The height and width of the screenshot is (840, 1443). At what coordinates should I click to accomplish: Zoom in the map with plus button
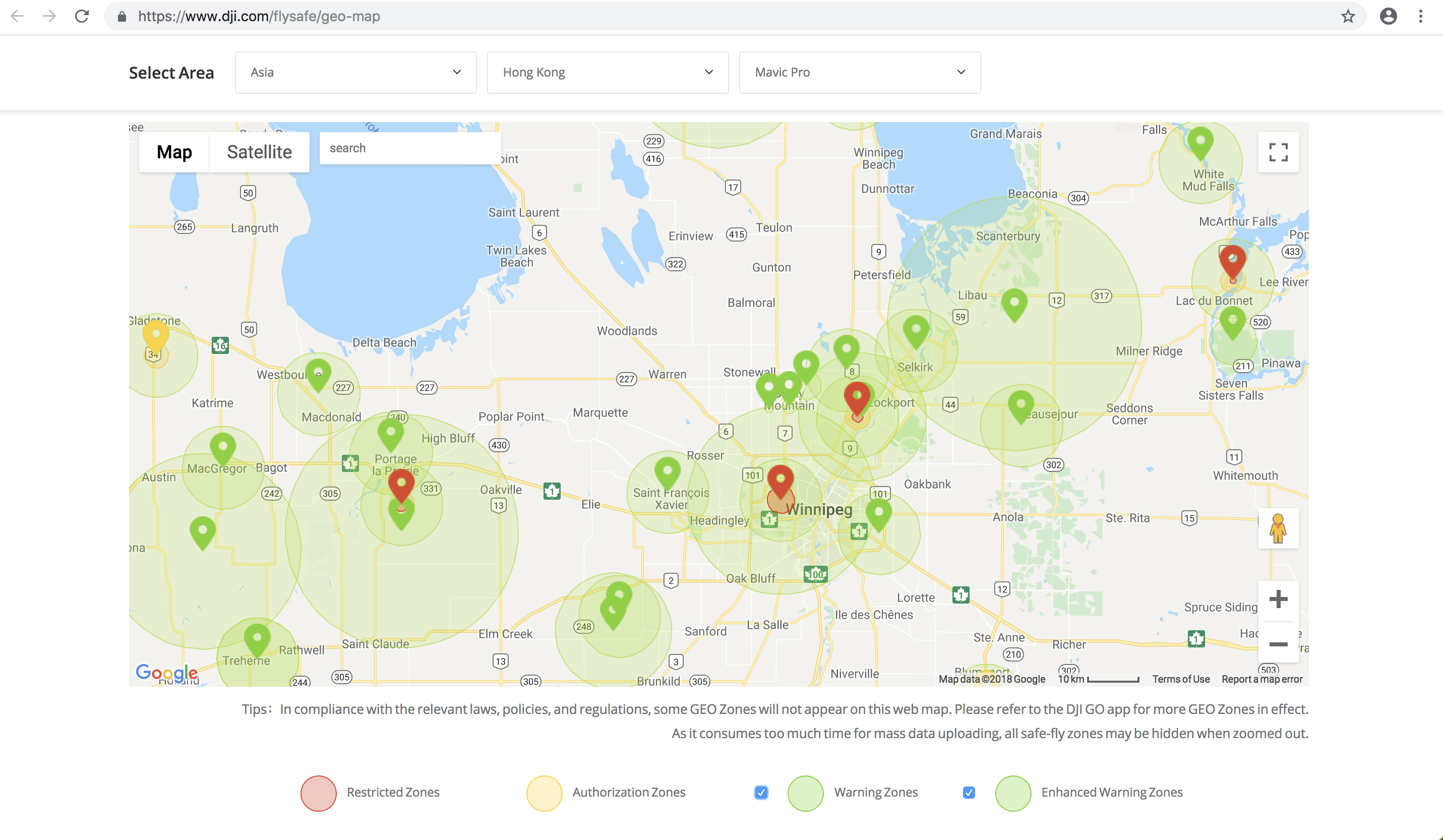(x=1278, y=599)
